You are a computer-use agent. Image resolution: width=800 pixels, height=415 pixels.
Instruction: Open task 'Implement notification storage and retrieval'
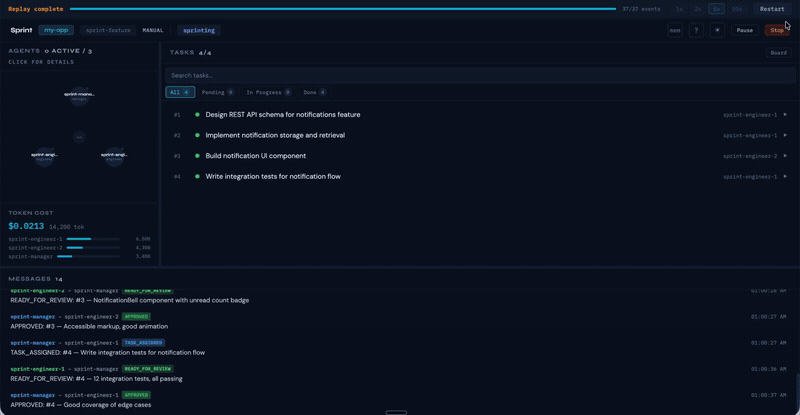275,135
